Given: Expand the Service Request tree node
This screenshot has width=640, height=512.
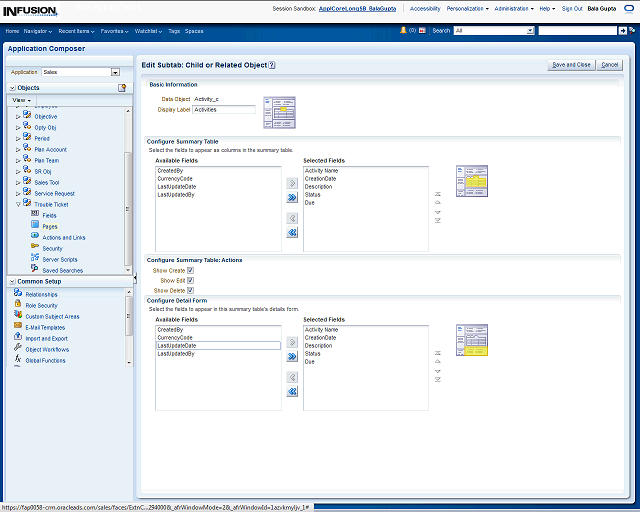Looking at the screenshot, I should [17, 193].
